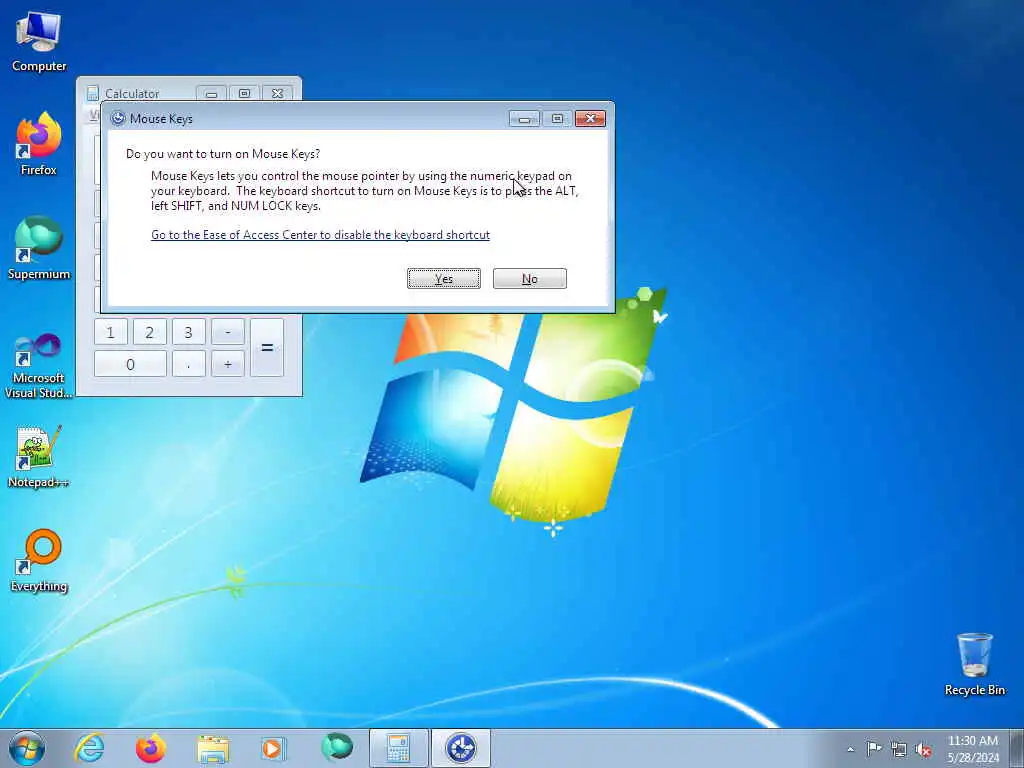This screenshot has width=1024, height=768.
Task: Click the Calculator title bar icon
Action: pyautogui.click(x=93, y=93)
